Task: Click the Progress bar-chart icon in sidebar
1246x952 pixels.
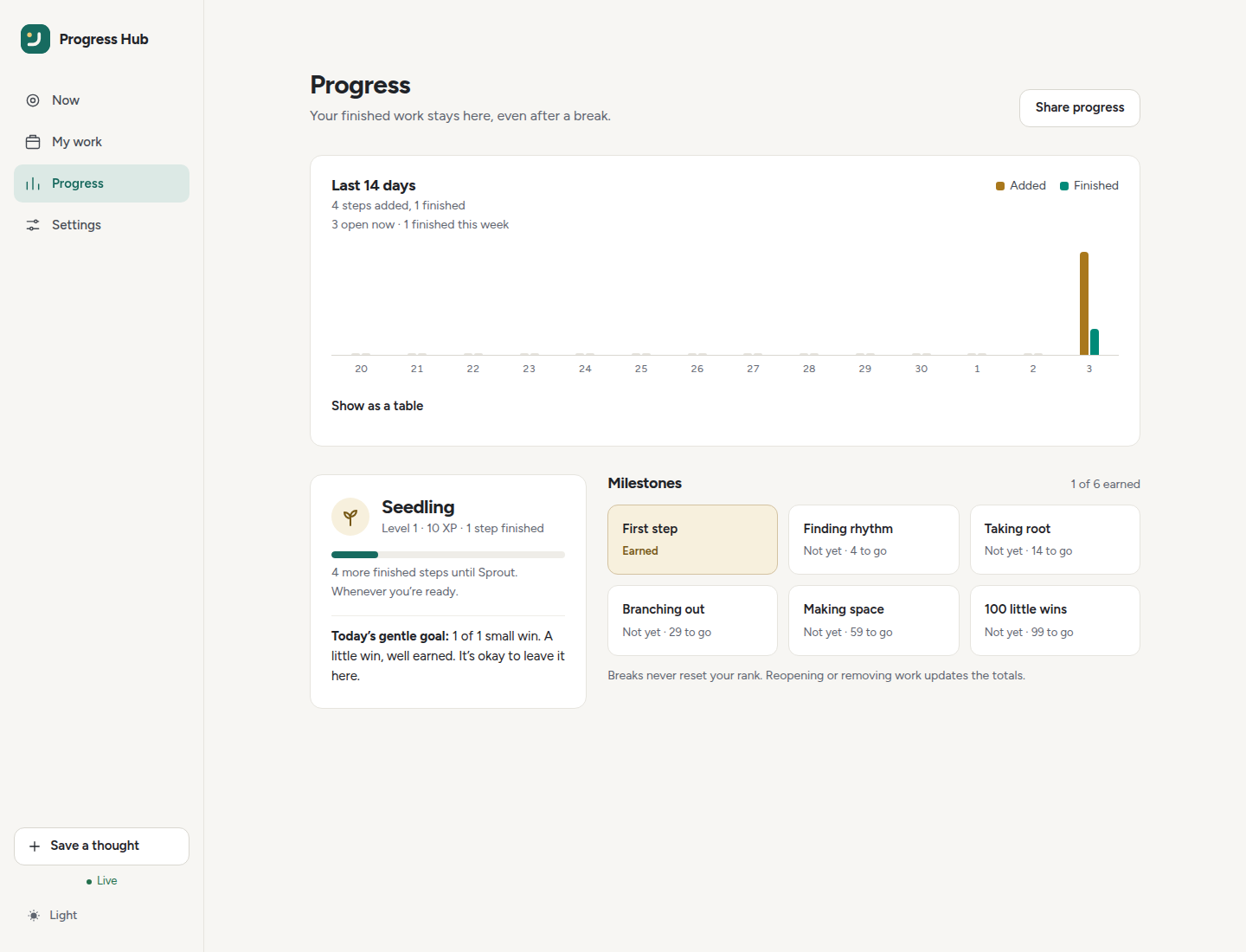Action: pyautogui.click(x=33, y=183)
